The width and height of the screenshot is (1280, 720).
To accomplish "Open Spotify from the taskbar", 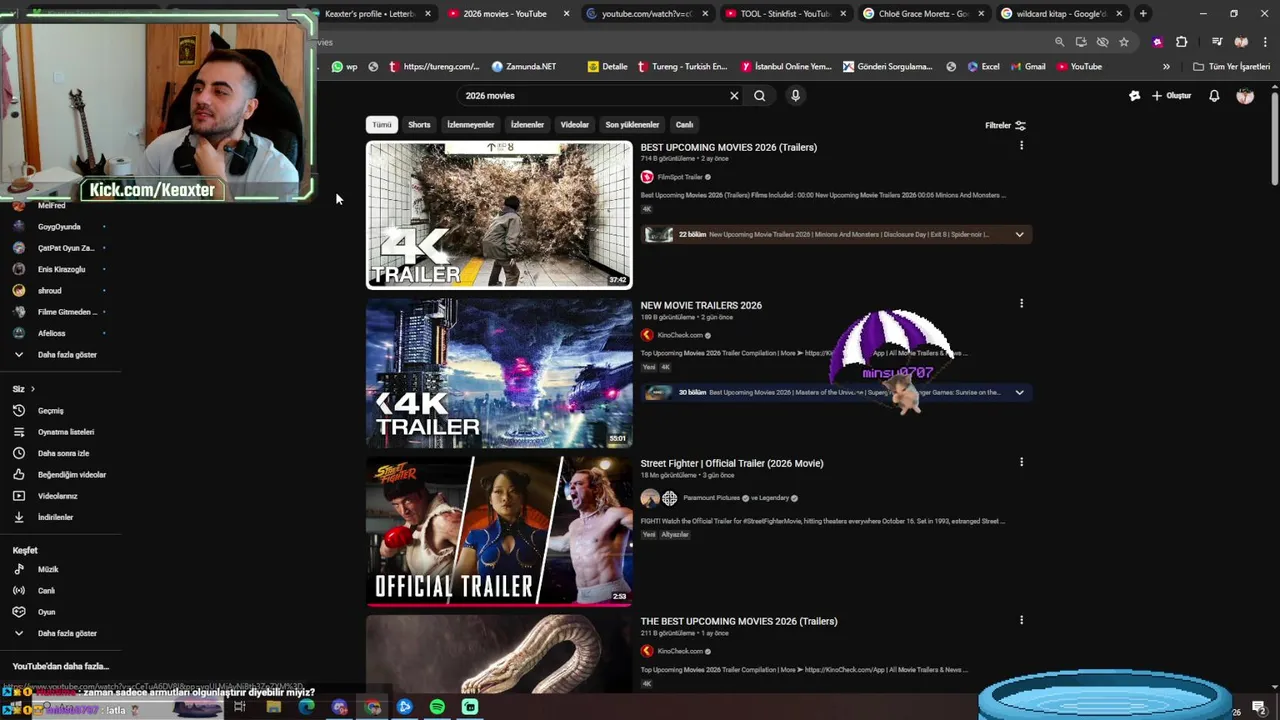I will point(437,707).
